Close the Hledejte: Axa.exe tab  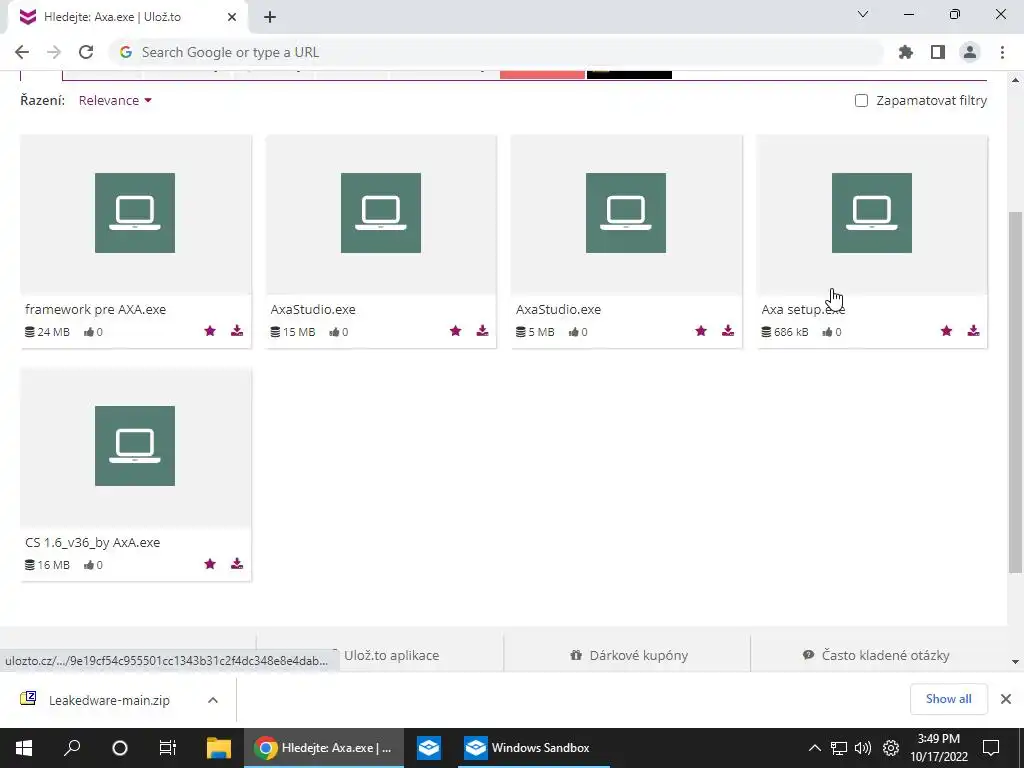[232, 17]
